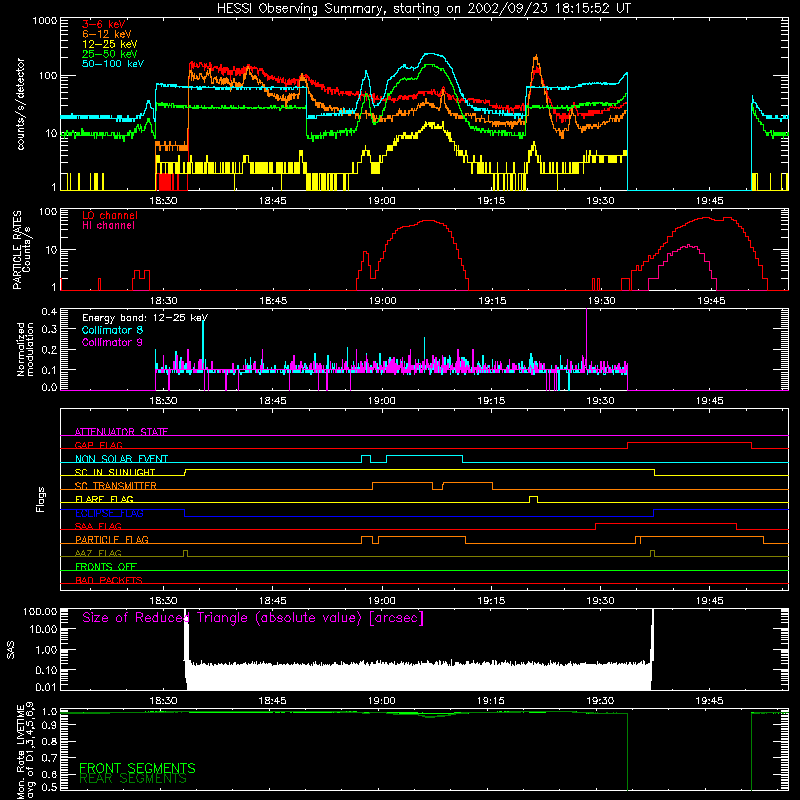This screenshot has height=800, width=800.
Task: Click the FRONTS OFF flag label
Action: click(106, 567)
